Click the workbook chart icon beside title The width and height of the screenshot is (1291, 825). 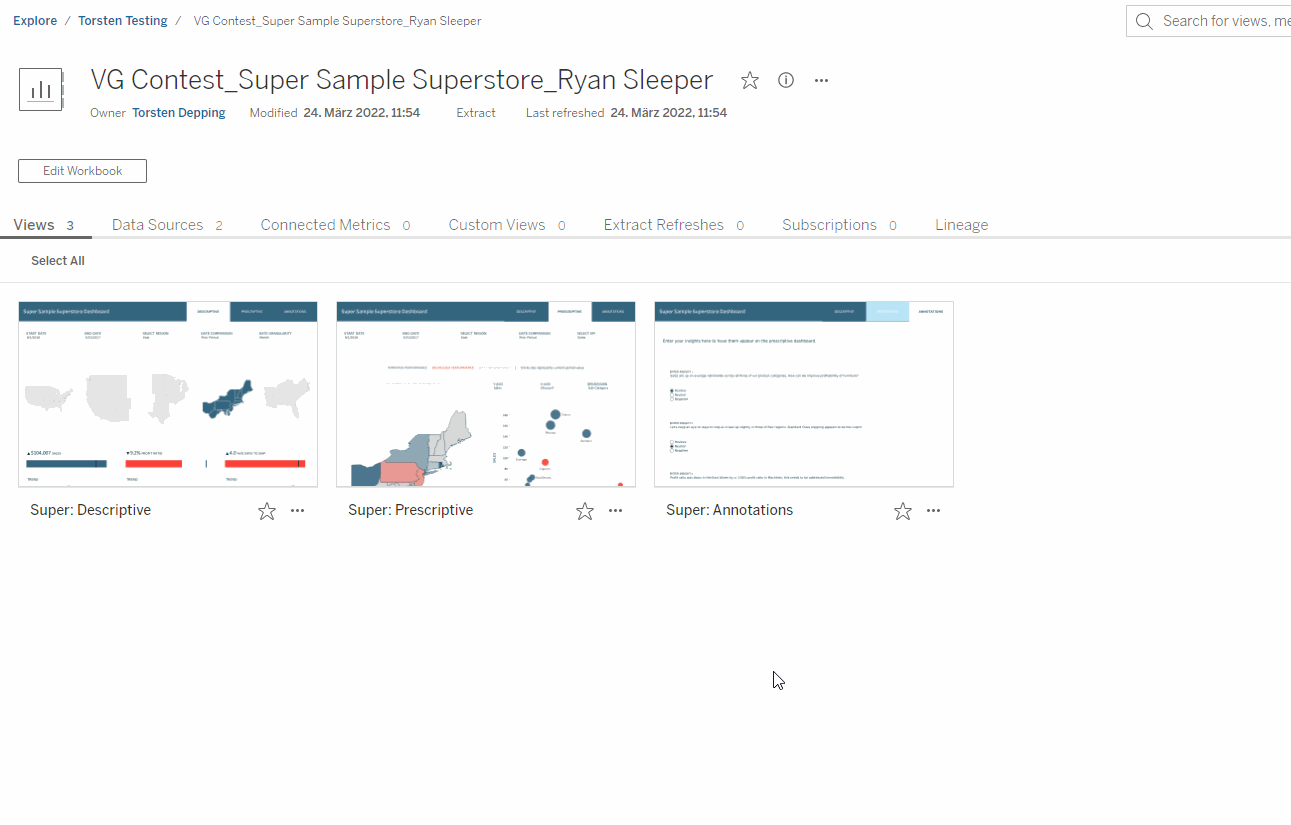[41, 89]
